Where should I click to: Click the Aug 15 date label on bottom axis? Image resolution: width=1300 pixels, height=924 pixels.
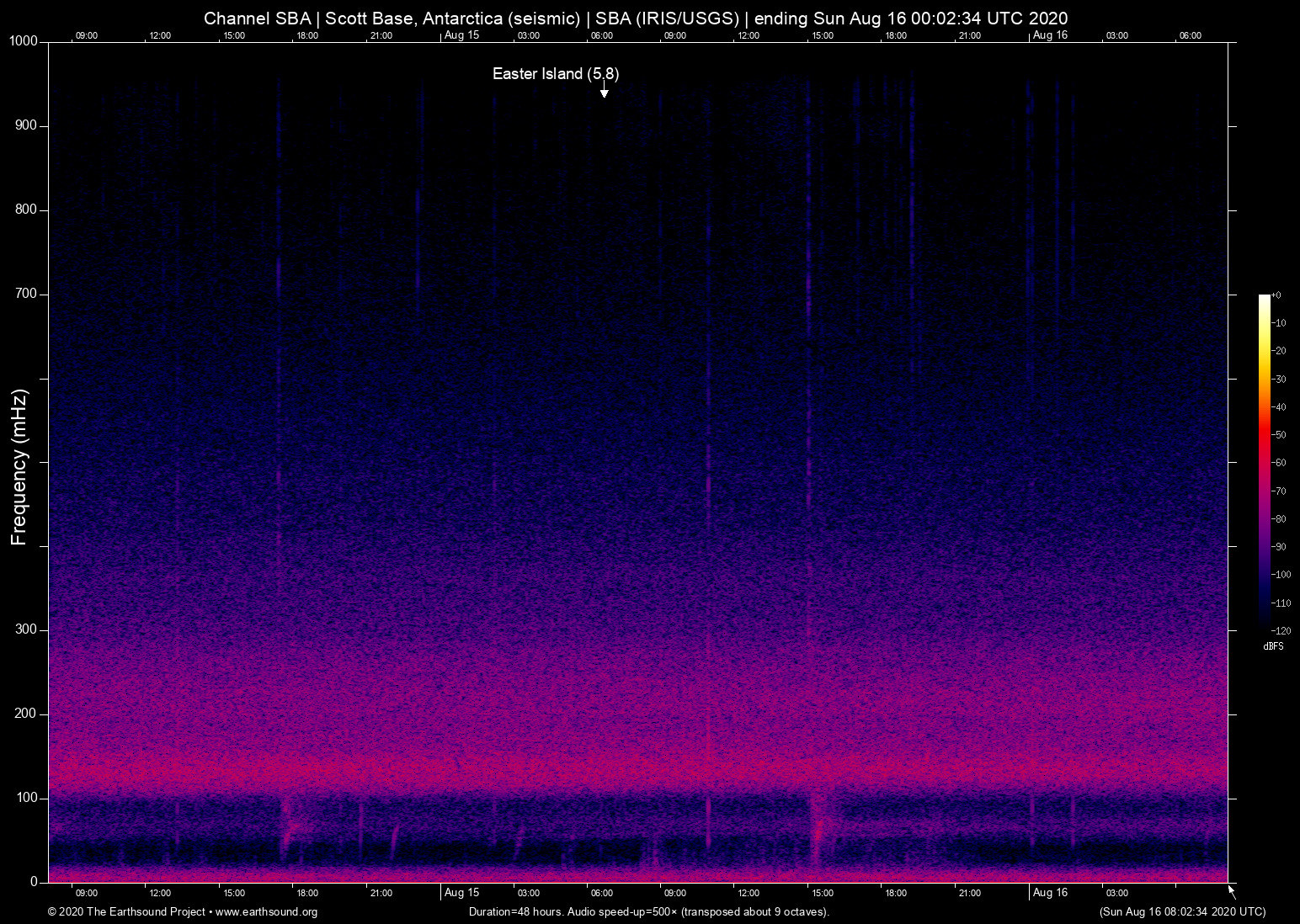click(461, 893)
